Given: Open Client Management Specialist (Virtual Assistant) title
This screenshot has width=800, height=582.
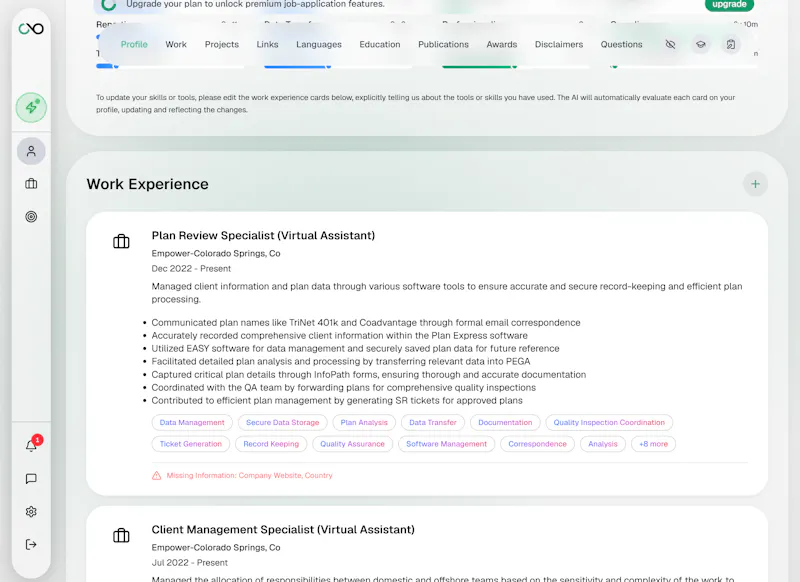Looking at the screenshot, I should tap(283, 529).
